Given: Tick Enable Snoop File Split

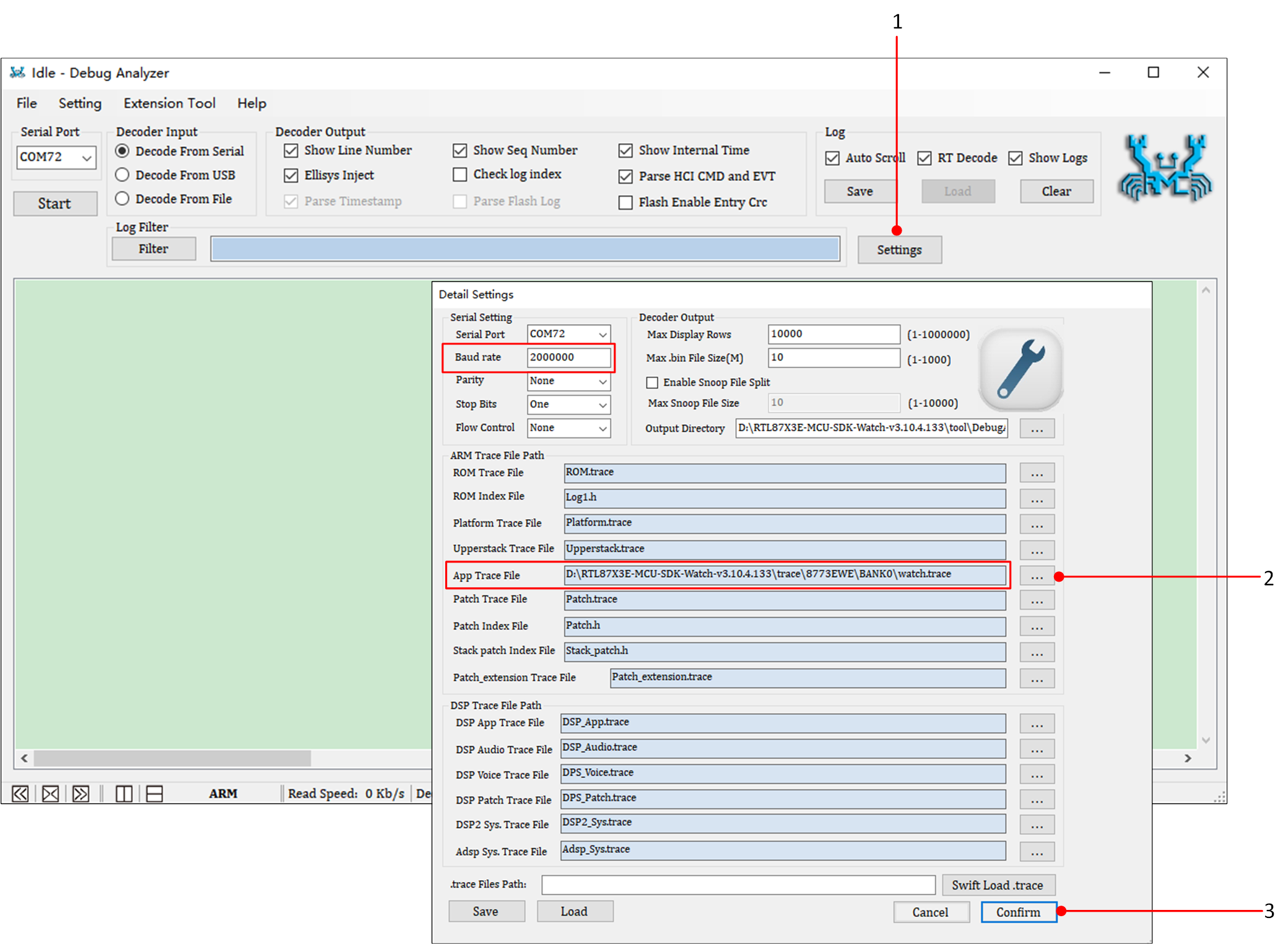Looking at the screenshot, I should (x=652, y=382).
